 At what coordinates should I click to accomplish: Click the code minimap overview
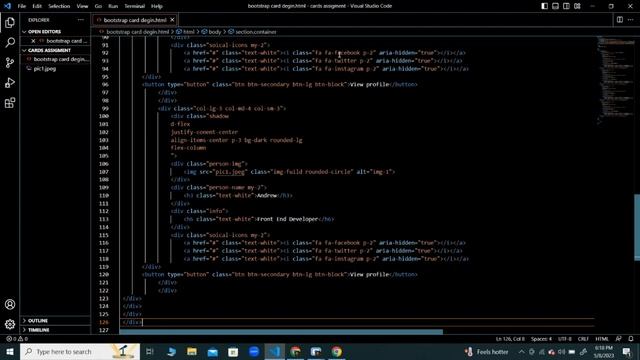(x=616, y=80)
